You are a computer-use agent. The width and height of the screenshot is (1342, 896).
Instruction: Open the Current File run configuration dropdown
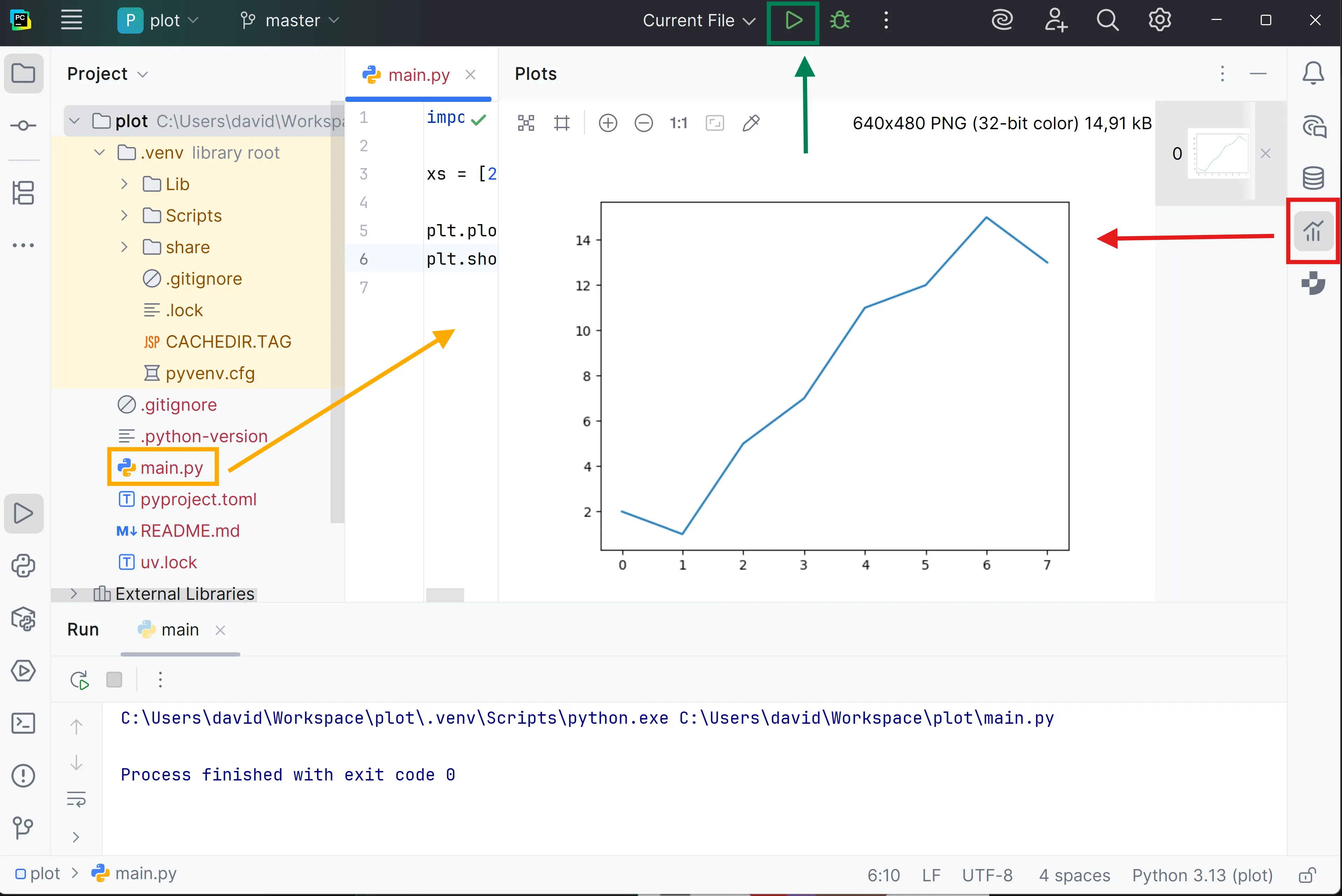click(x=698, y=21)
